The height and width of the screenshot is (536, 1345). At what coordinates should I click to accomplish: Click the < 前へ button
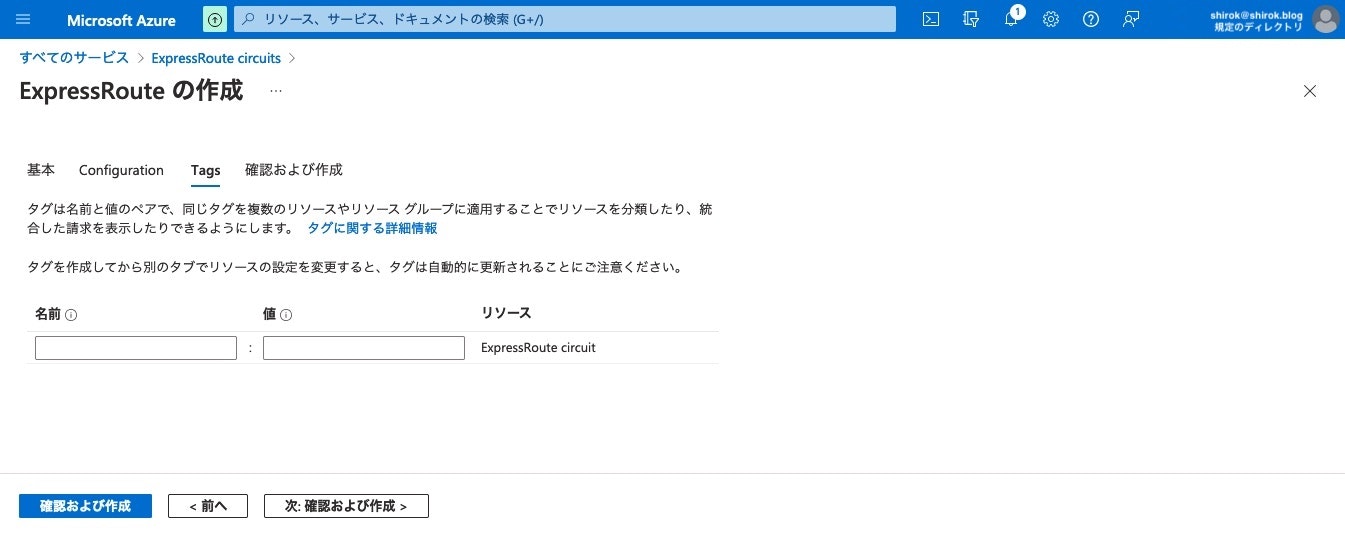coord(208,506)
